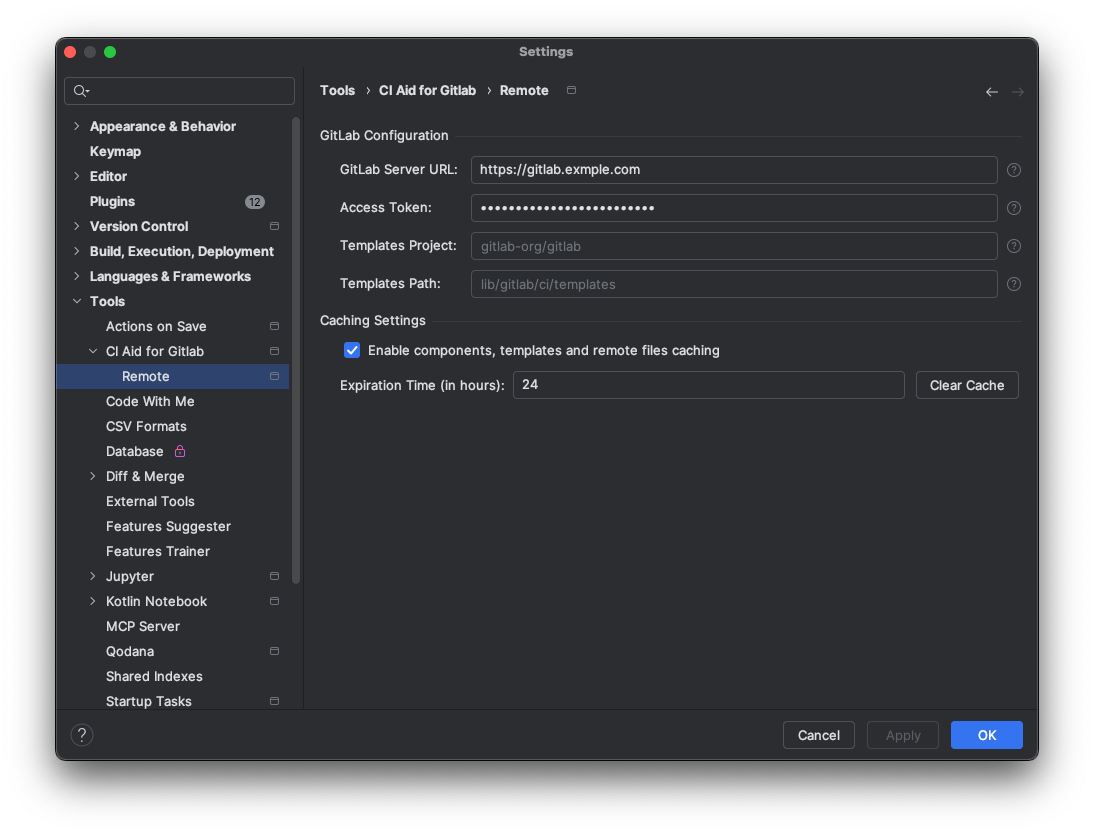The width and height of the screenshot is (1094, 834).
Task: Click the Templates Project field
Action: pos(734,246)
